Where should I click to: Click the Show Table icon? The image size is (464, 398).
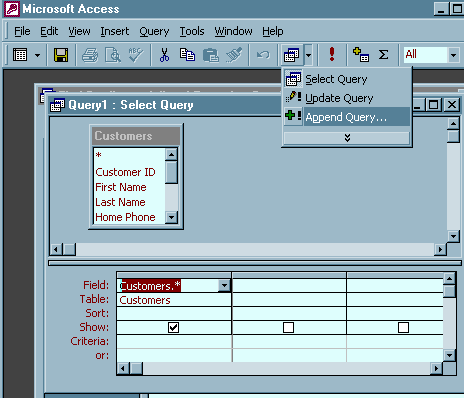pos(361,55)
